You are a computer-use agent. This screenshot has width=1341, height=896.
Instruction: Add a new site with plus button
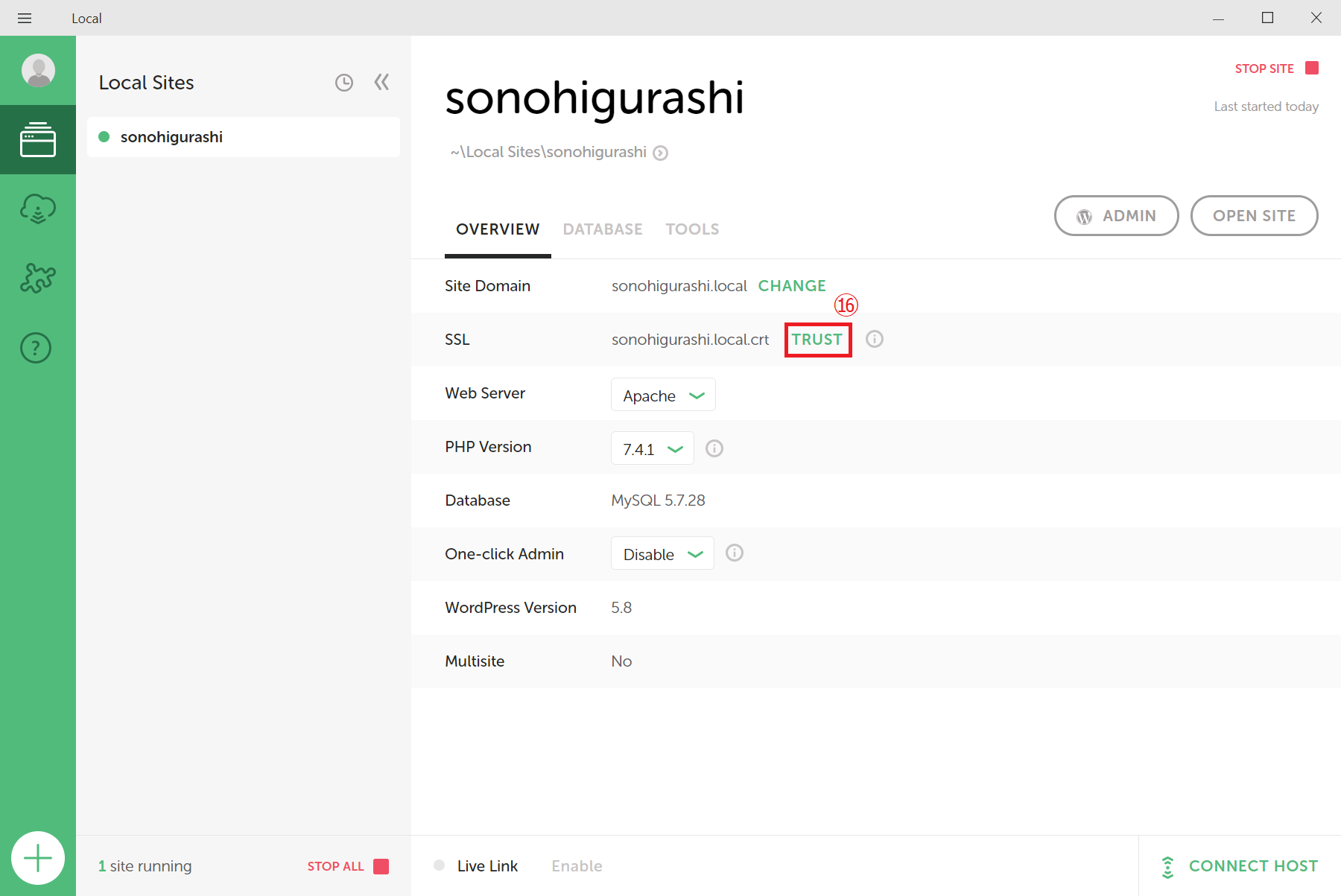(38, 858)
